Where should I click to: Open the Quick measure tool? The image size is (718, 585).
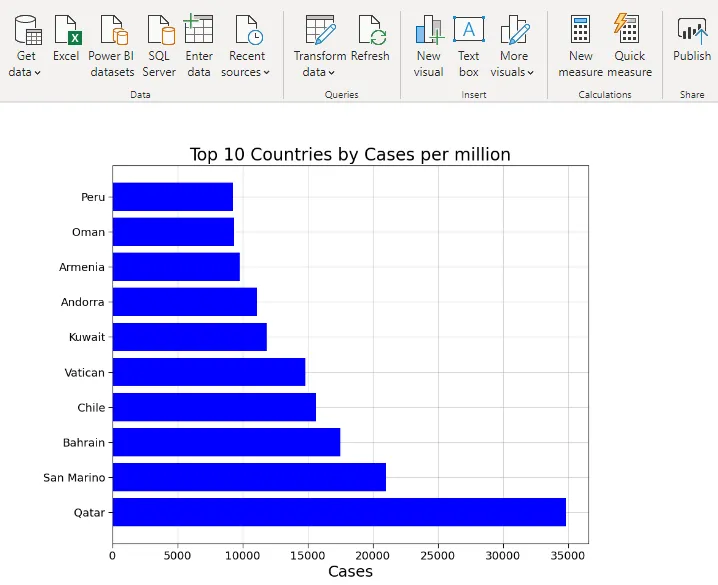click(x=629, y=30)
